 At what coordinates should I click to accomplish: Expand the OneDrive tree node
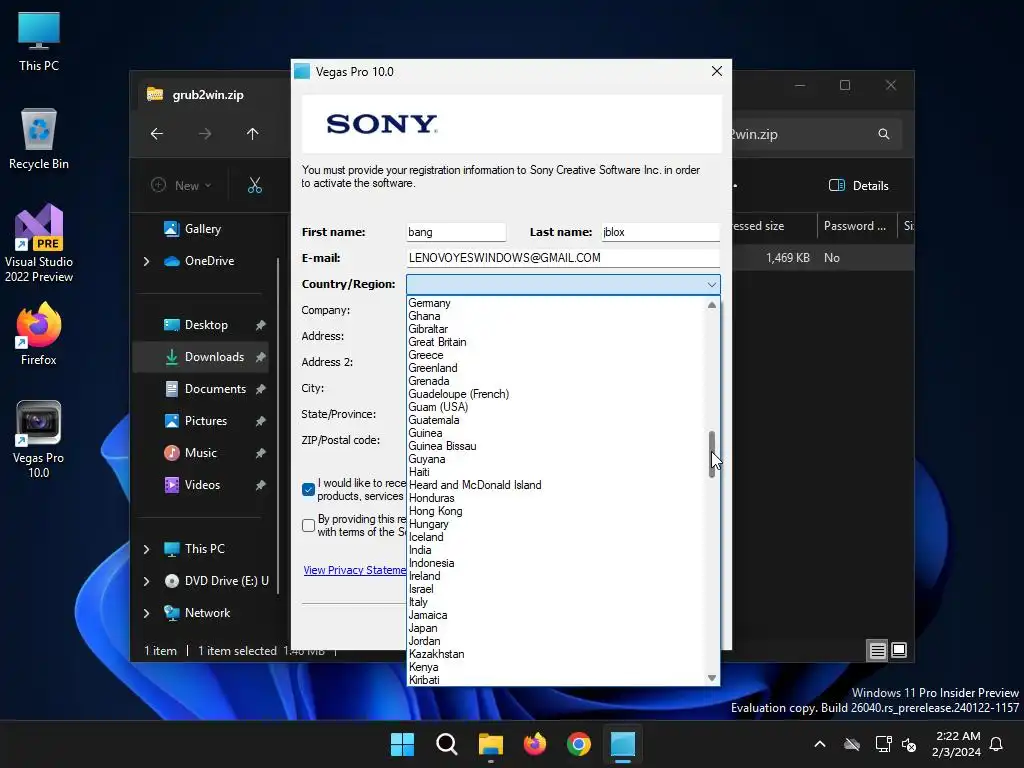pyautogui.click(x=146, y=261)
